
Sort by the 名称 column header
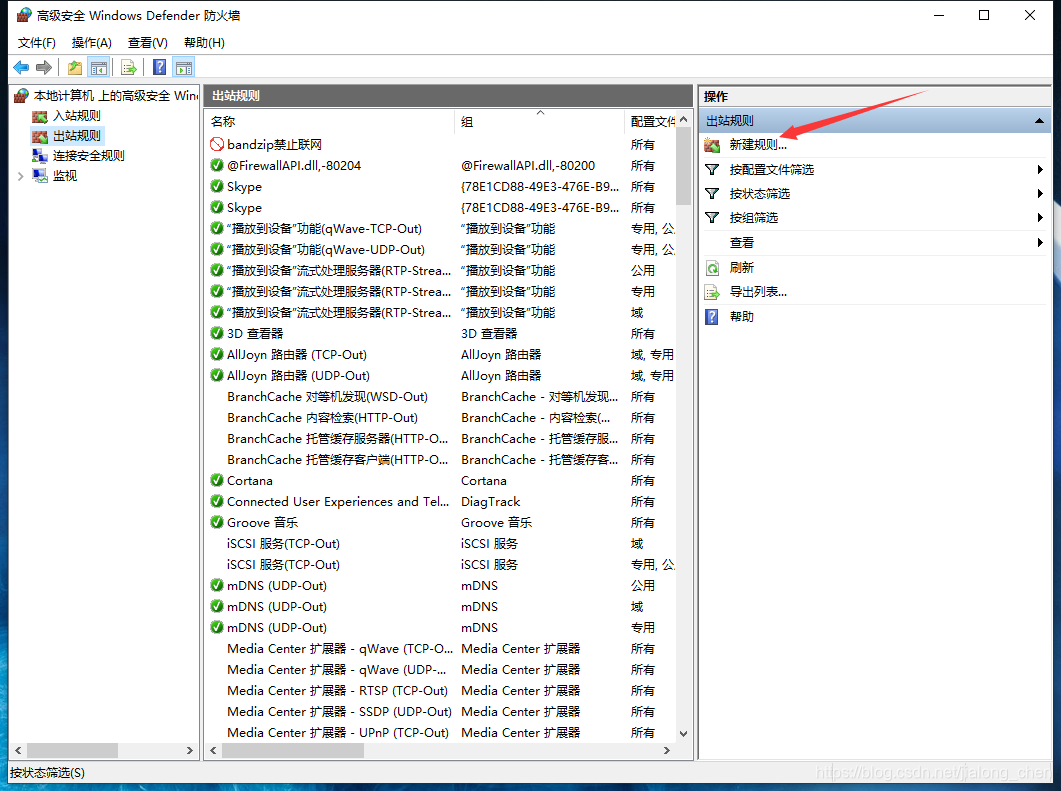pos(329,122)
